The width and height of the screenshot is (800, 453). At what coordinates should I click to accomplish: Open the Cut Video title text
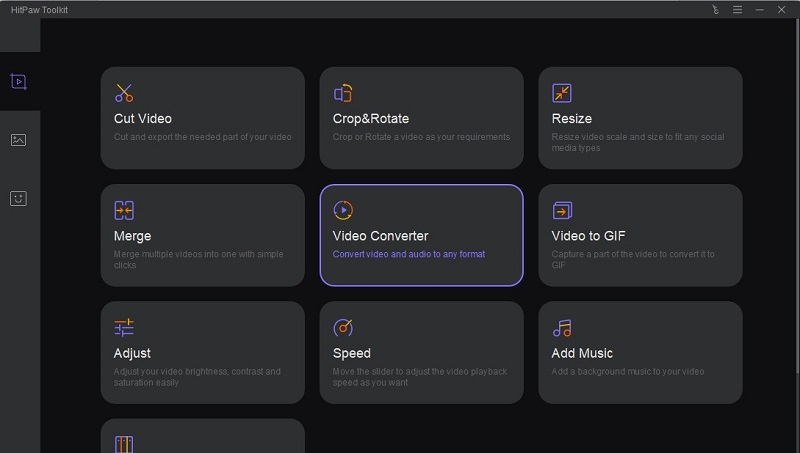pos(143,119)
